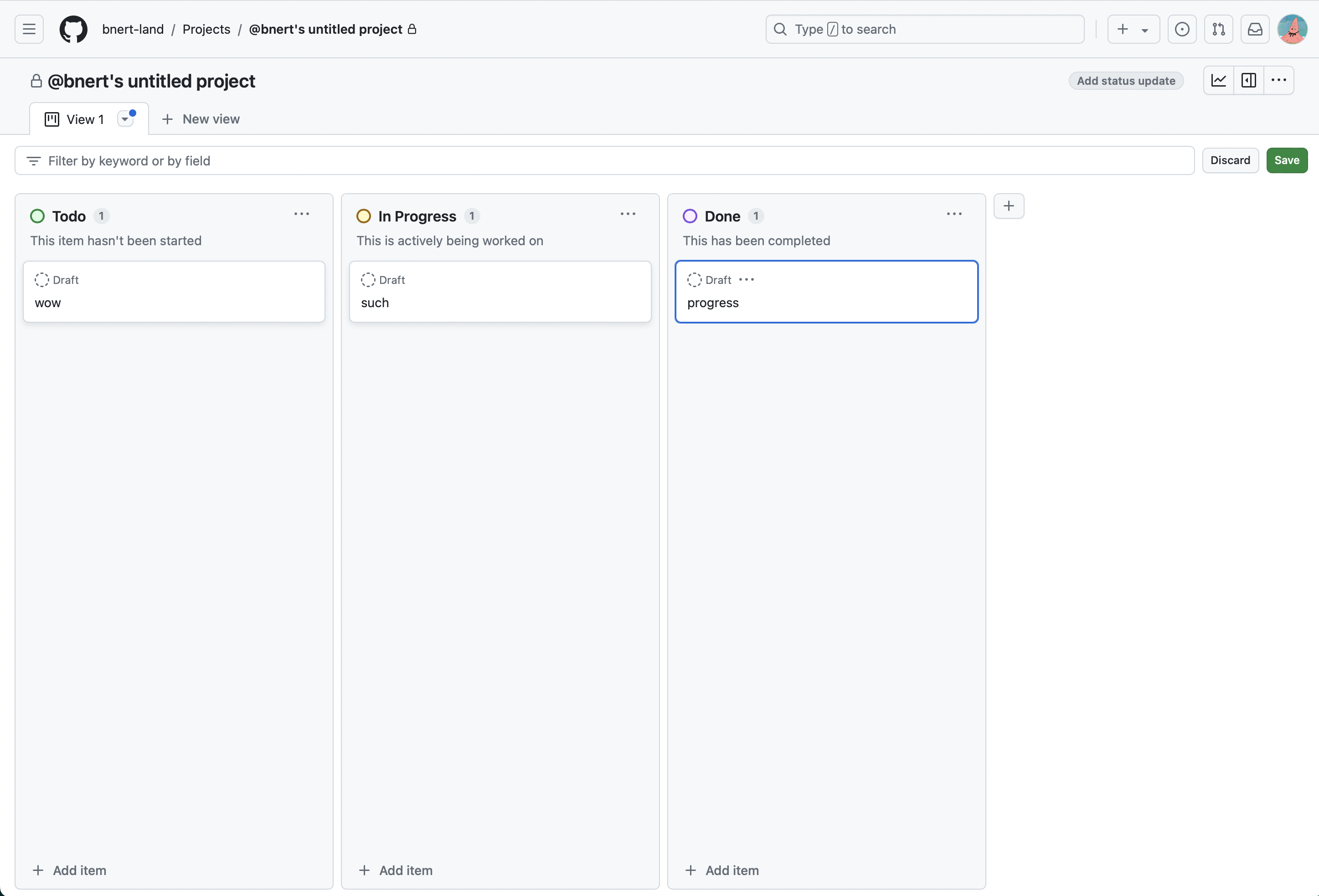The image size is (1319, 896).
Task: Add a new column with plus icon
Action: click(x=1009, y=206)
